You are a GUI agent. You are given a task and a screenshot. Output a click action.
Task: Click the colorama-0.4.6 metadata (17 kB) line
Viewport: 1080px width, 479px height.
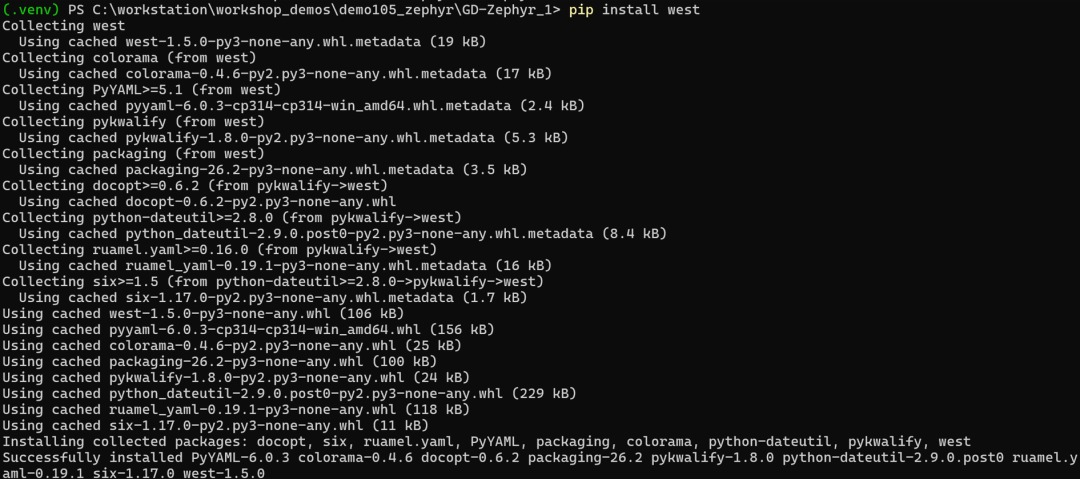tap(285, 73)
